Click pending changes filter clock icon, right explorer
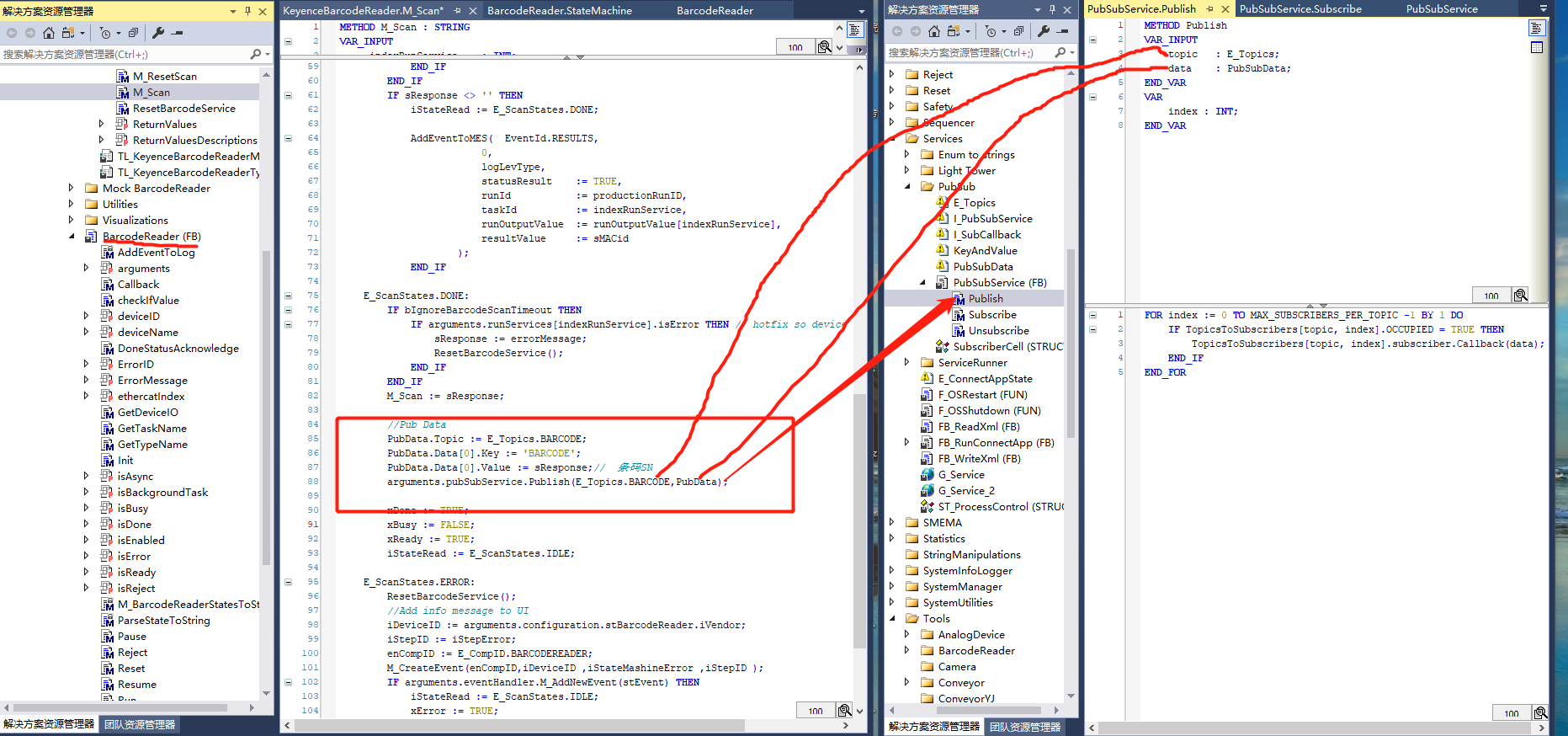Image resolution: width=1568 pixels, height=736 pixels. pyautogui.click(x=991, y=31)
